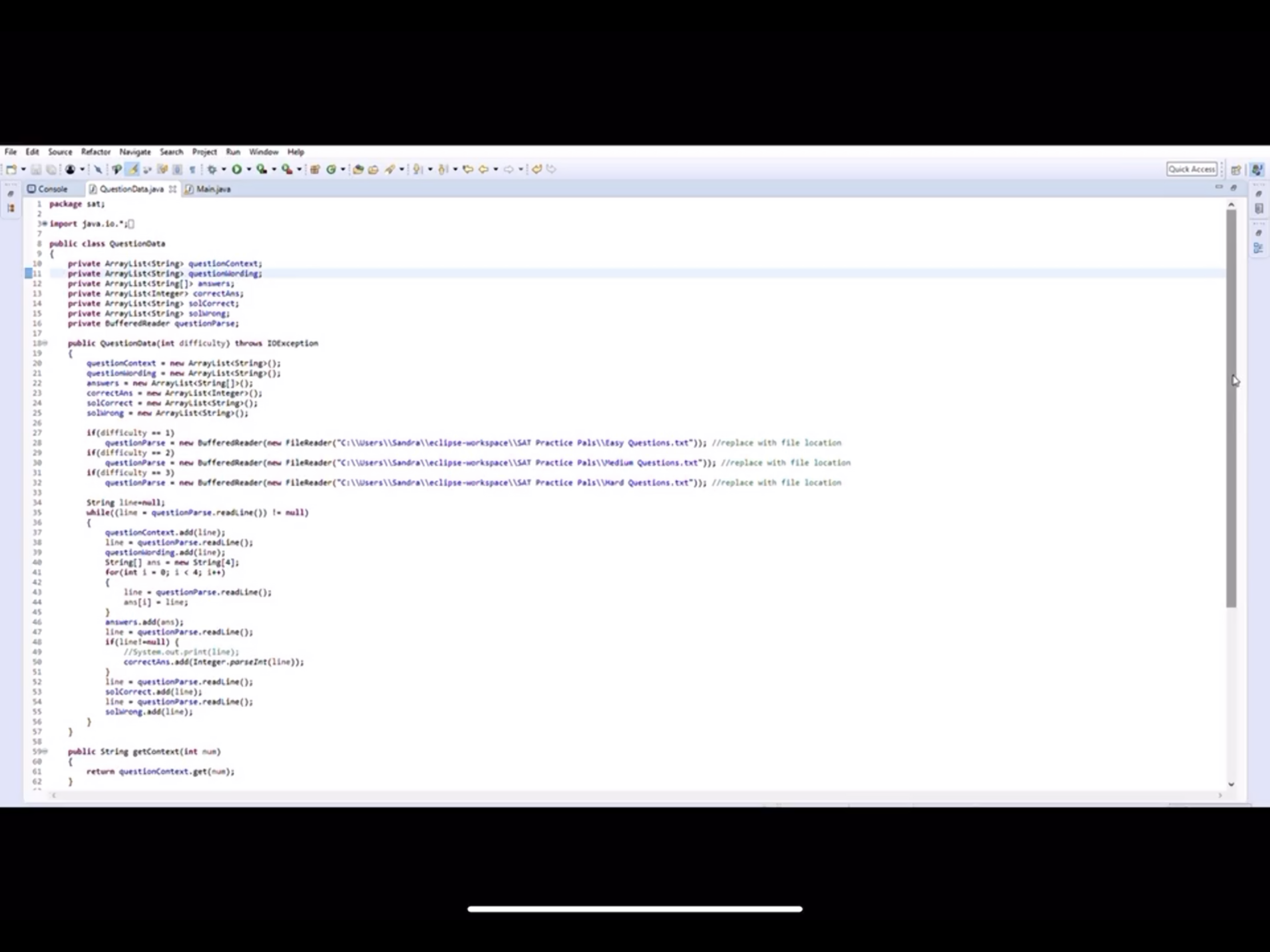Click the vertical scrollbar down arrow
1270x952 pixels.
1231,784
